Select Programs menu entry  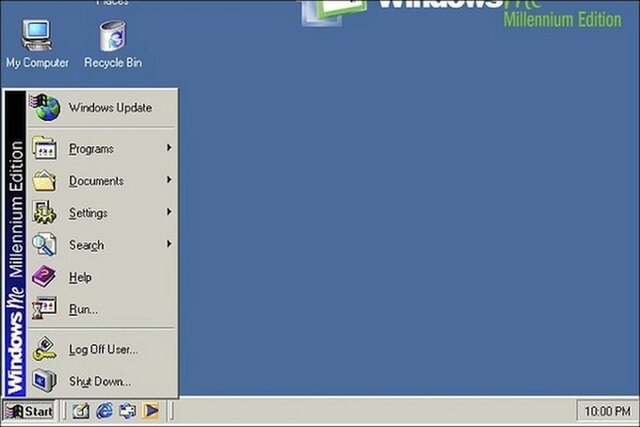[x=101, y=148]
